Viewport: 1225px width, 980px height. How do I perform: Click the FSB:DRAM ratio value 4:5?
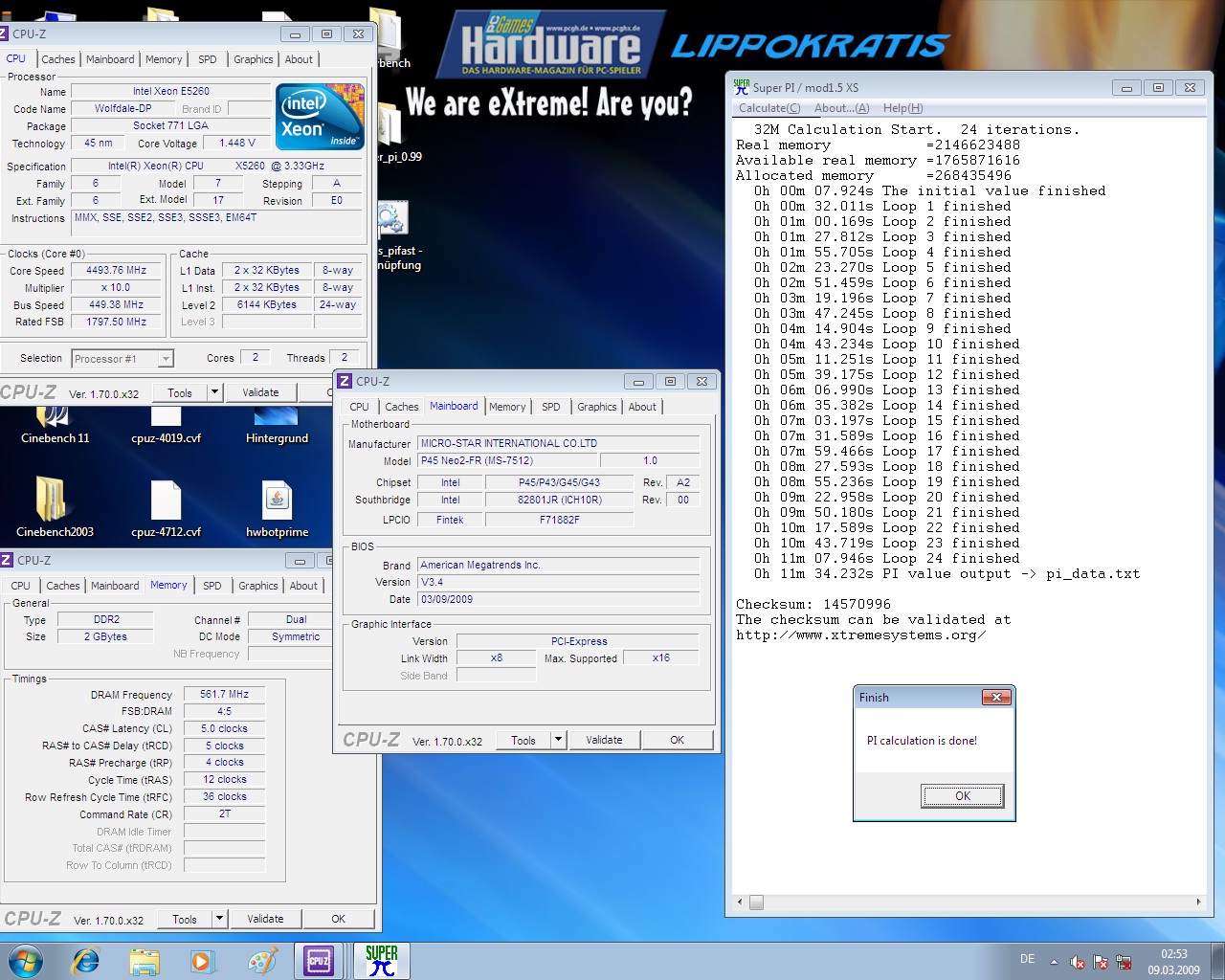click(x=224, y=712)
